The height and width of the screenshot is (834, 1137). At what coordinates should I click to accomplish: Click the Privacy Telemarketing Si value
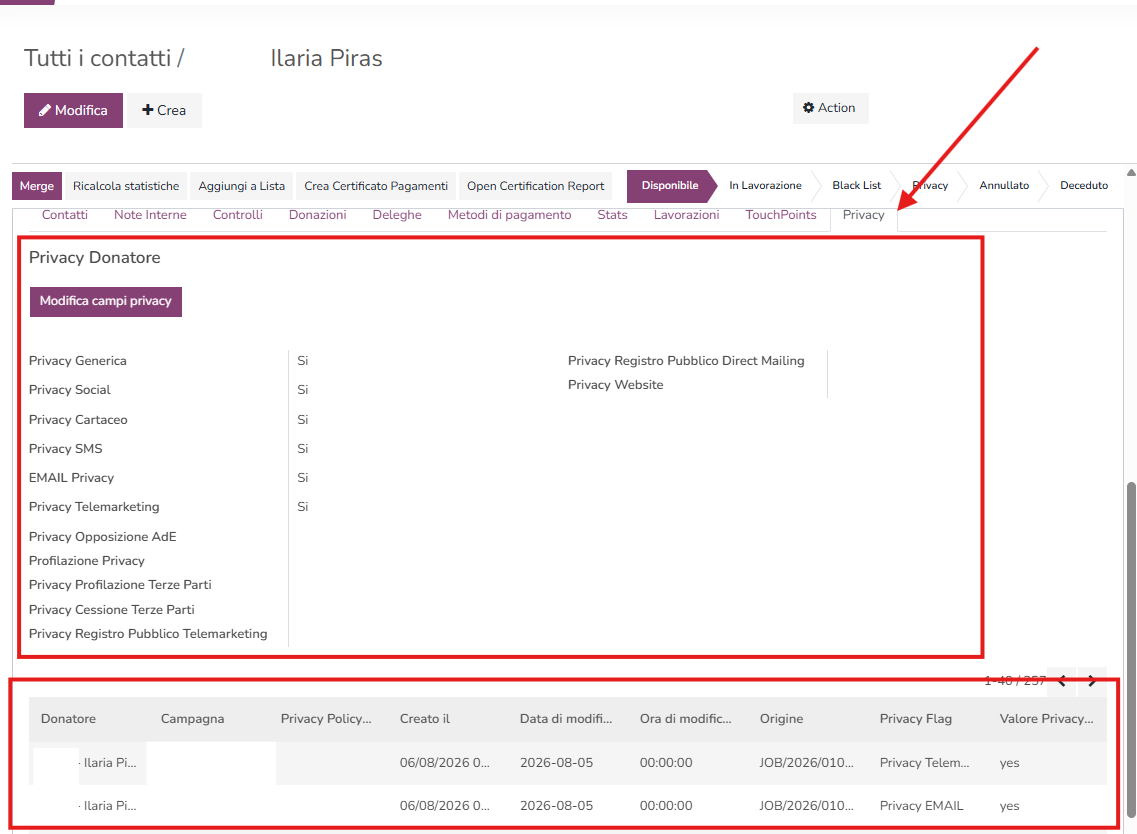click(302, 507)
